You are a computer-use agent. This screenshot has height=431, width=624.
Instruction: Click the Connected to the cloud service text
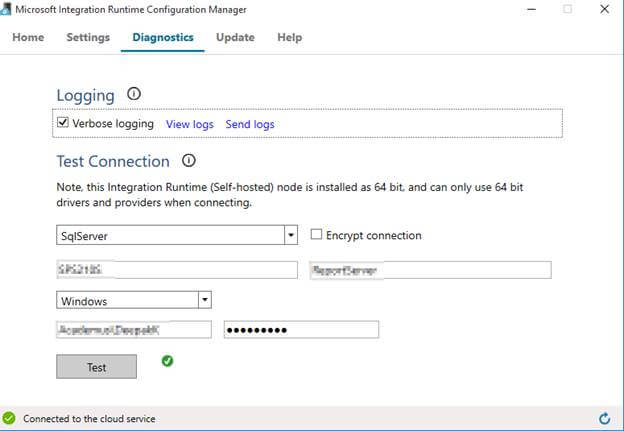pos(89,419)
